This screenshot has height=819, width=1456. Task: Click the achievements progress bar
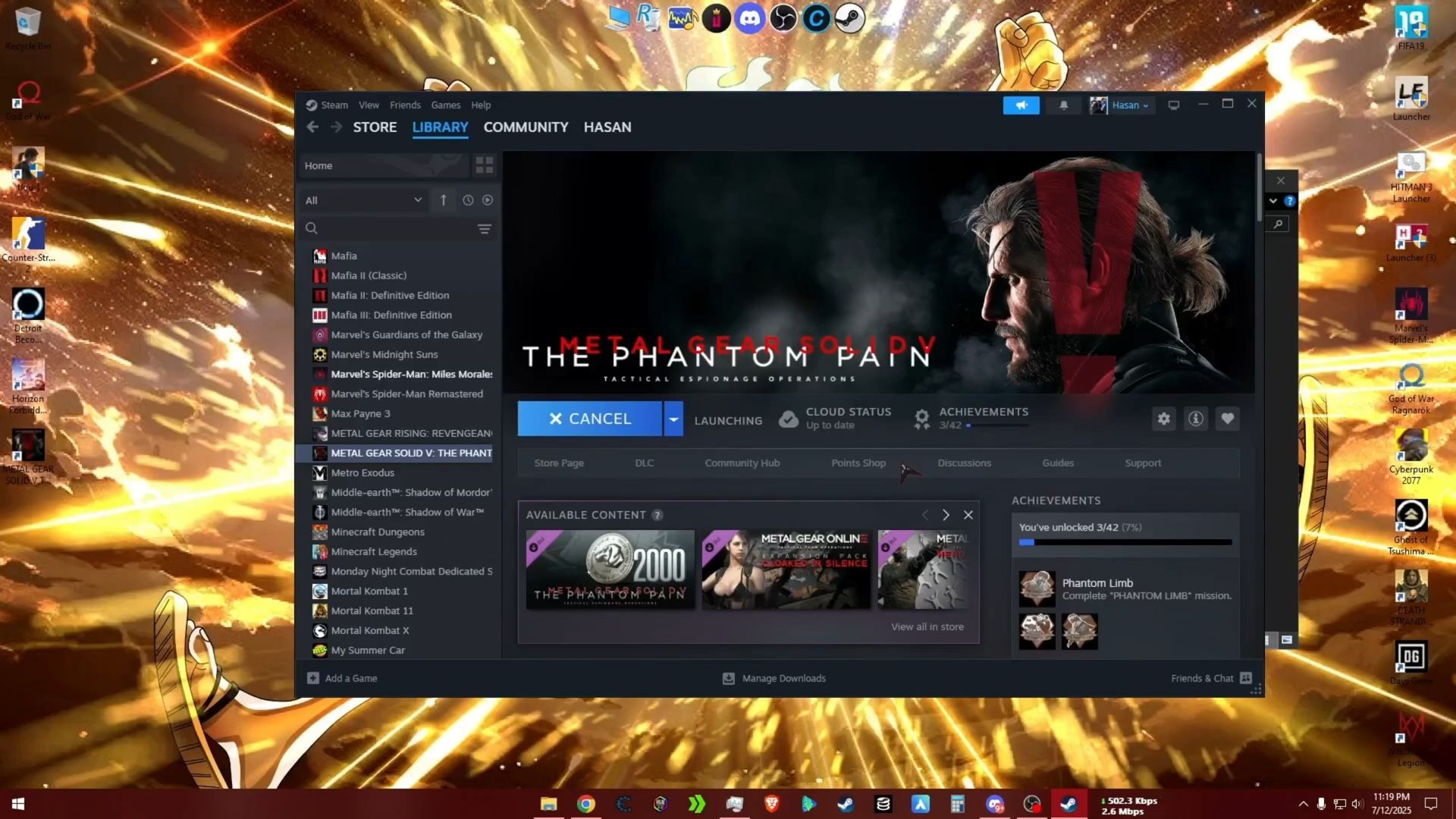[x=1125, y=542]
